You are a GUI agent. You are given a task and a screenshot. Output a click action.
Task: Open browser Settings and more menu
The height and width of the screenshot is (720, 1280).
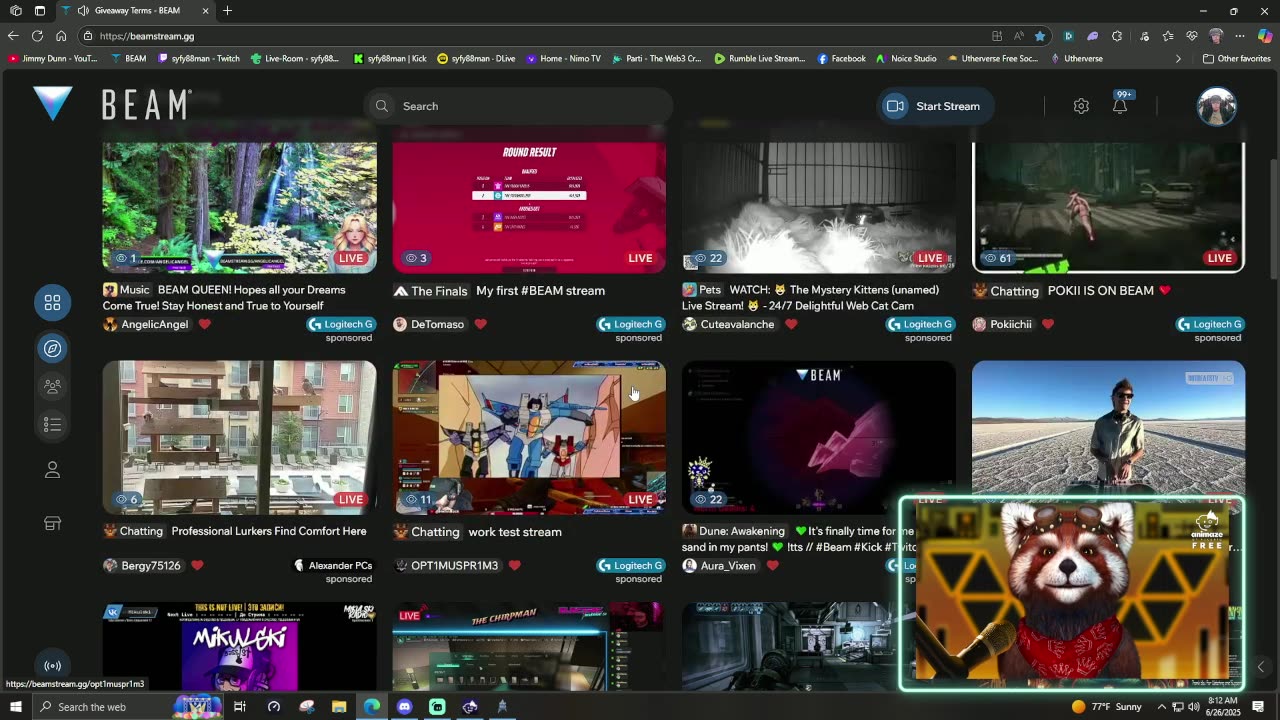[x=1240, y=36]
